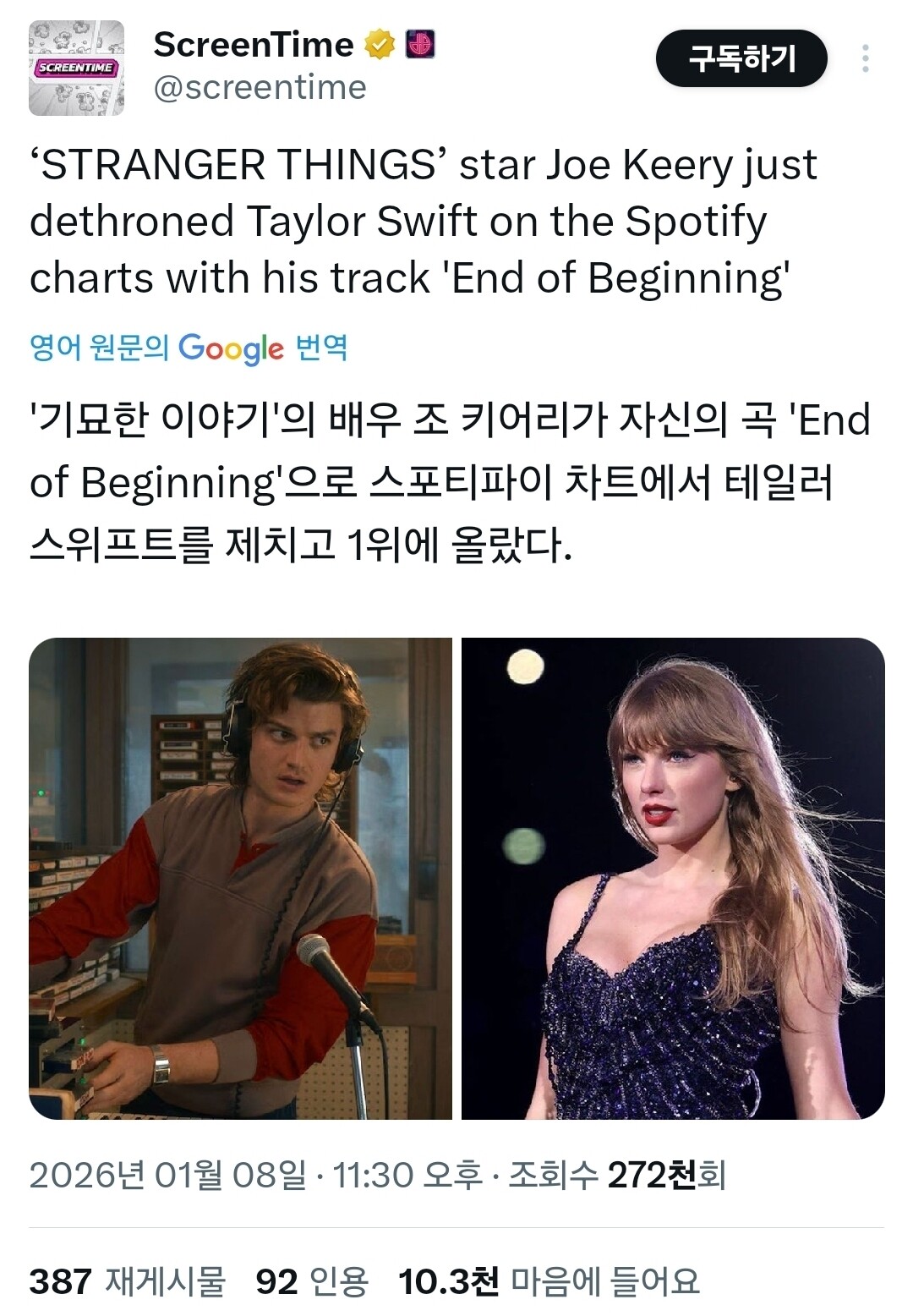Click the 11:30 오후 post time
This screenshot has width=913, height=1316.
407,1175
